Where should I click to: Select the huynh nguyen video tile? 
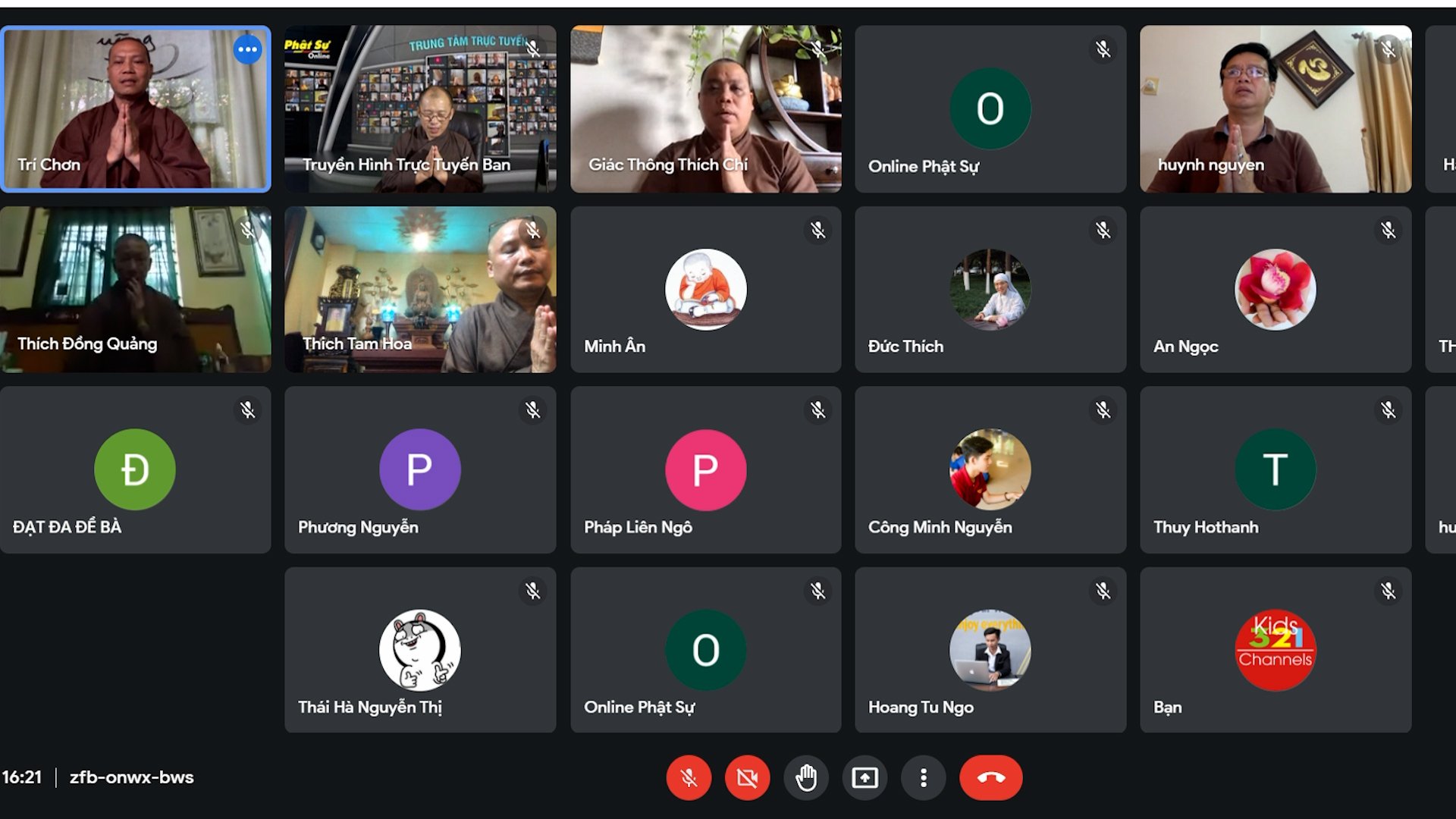(x=1275, y=110)
